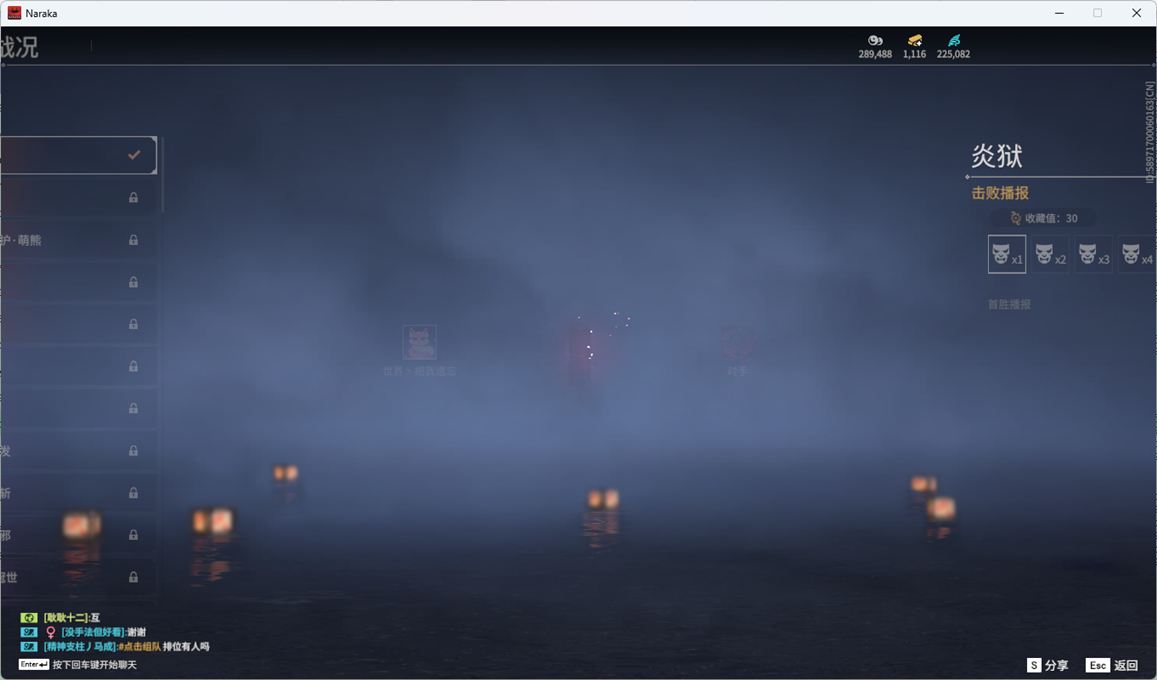
Task: Click the lock icon on the 发 row
Action: tap(134, 451)
